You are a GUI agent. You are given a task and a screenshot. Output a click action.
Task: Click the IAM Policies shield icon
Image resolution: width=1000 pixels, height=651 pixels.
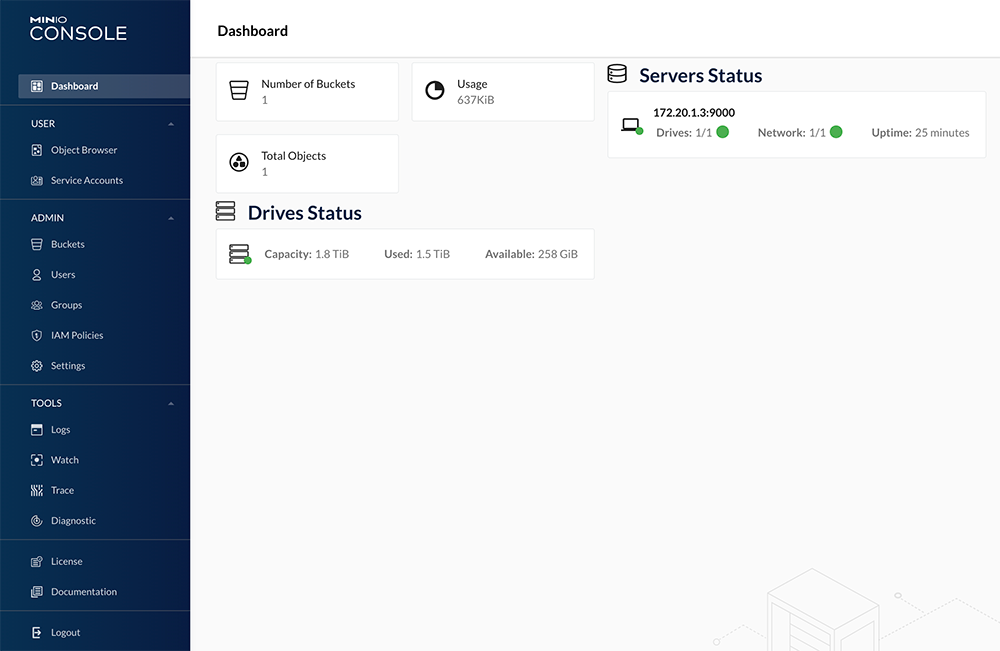pos(37,335)
